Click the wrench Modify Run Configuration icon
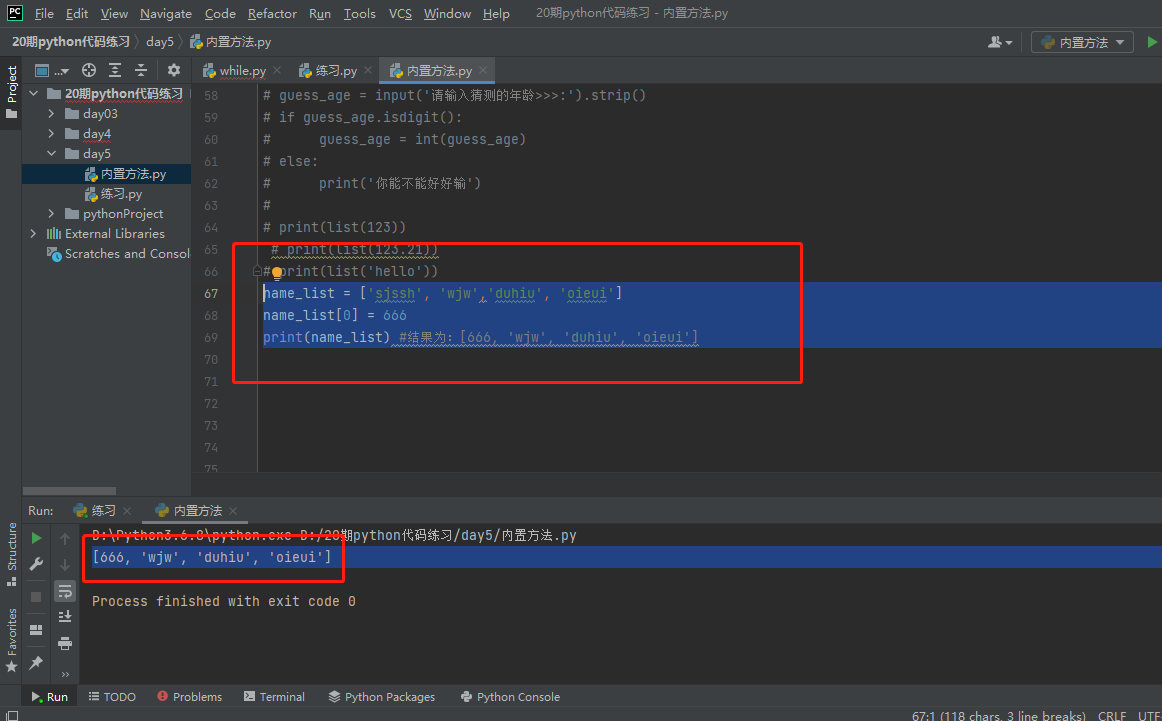The width and height of the screenshot is (1162, 721). click(36, 564)
